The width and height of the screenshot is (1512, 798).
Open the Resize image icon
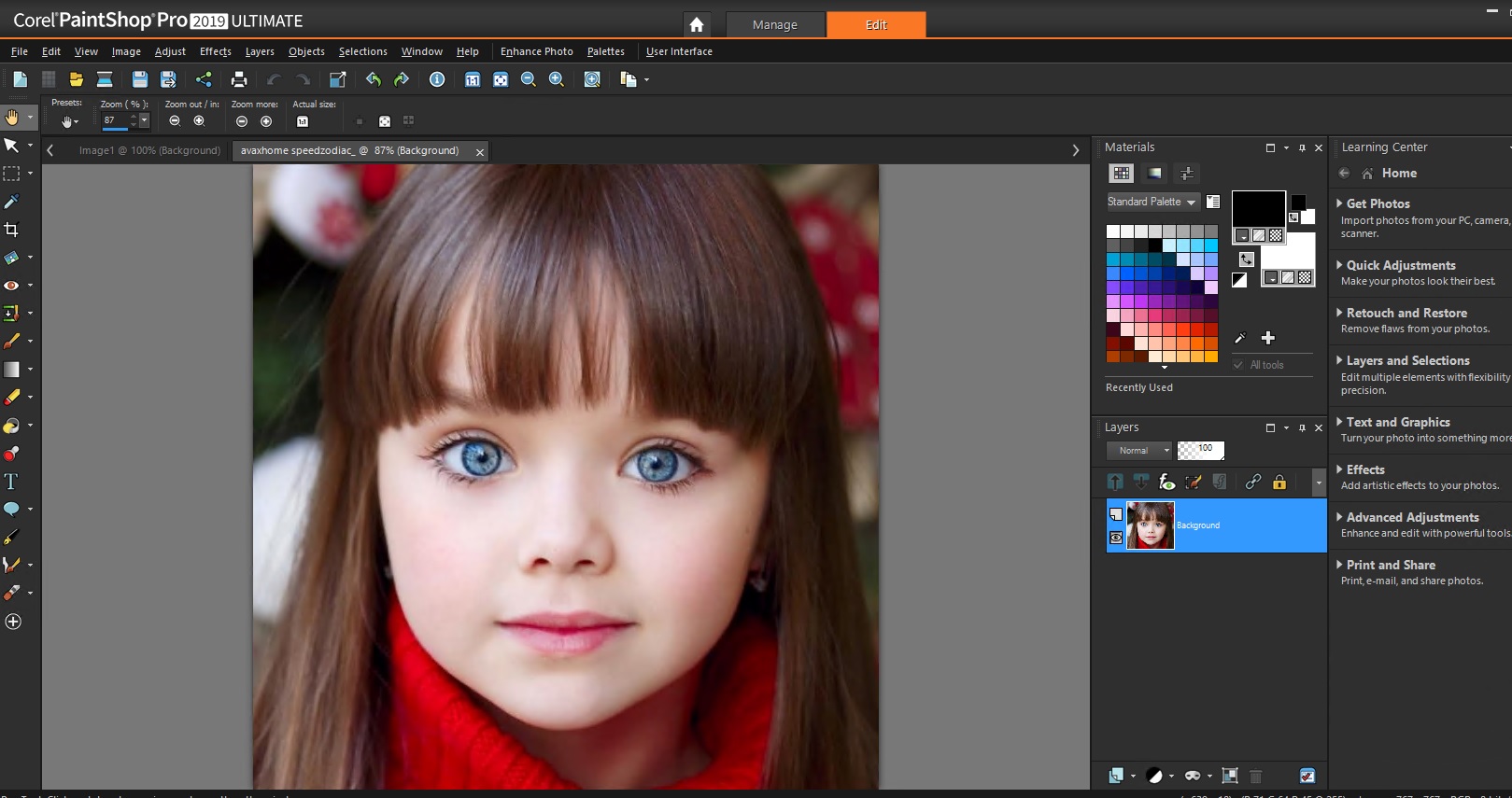pyautogui.click(x=338, y=79)
